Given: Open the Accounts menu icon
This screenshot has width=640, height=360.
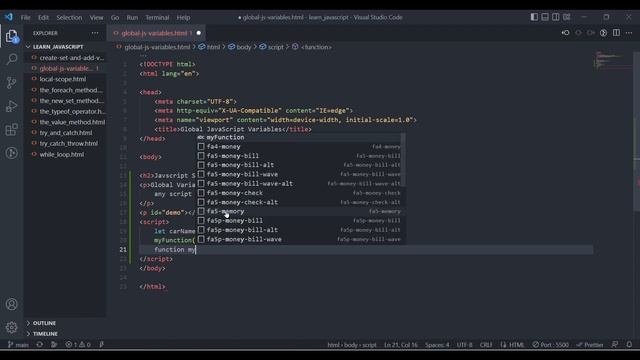Looking at the screenshot, I should click(x=11, y=304).
